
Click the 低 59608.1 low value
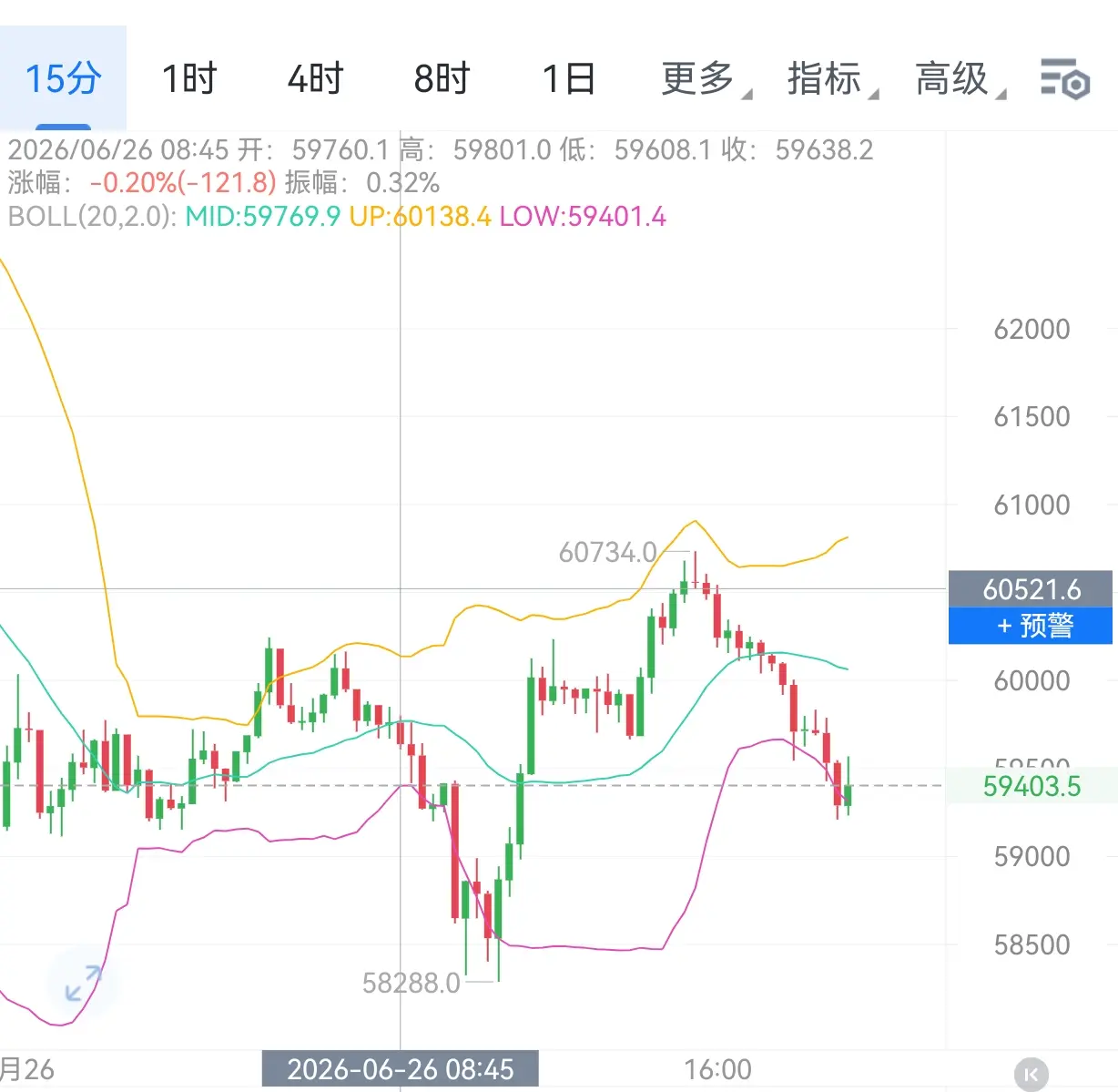click(x=635, y=149)
